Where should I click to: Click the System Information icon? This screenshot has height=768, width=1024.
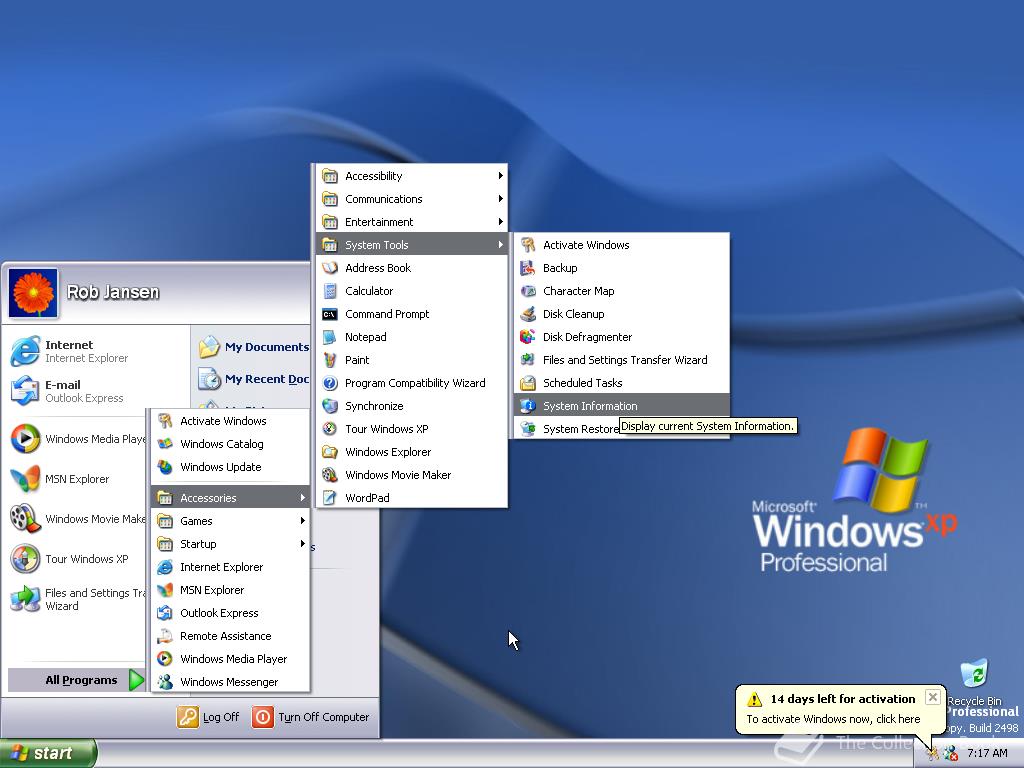528,406
